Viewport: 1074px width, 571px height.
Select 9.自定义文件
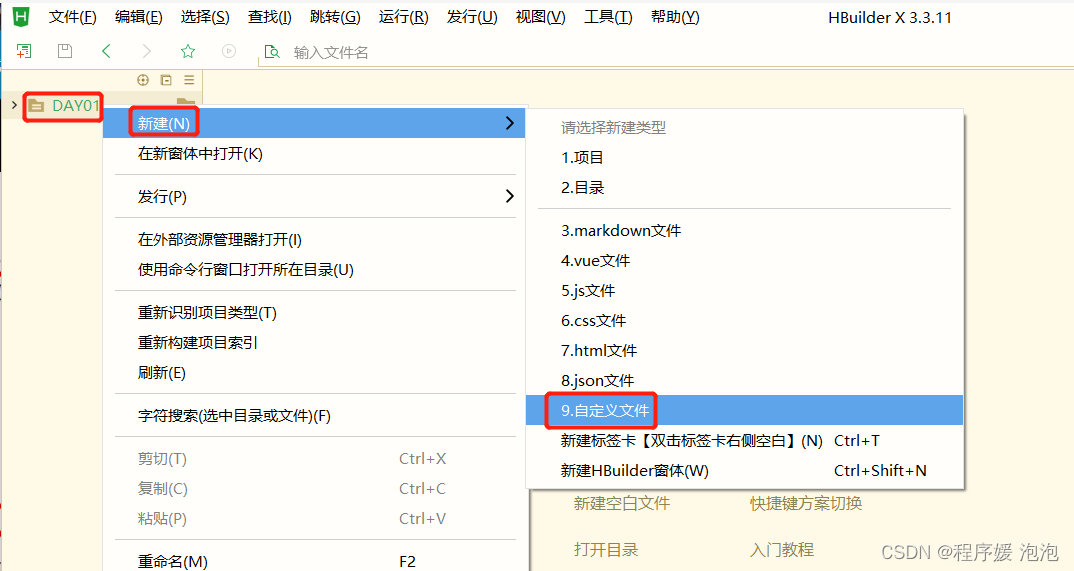745,411
